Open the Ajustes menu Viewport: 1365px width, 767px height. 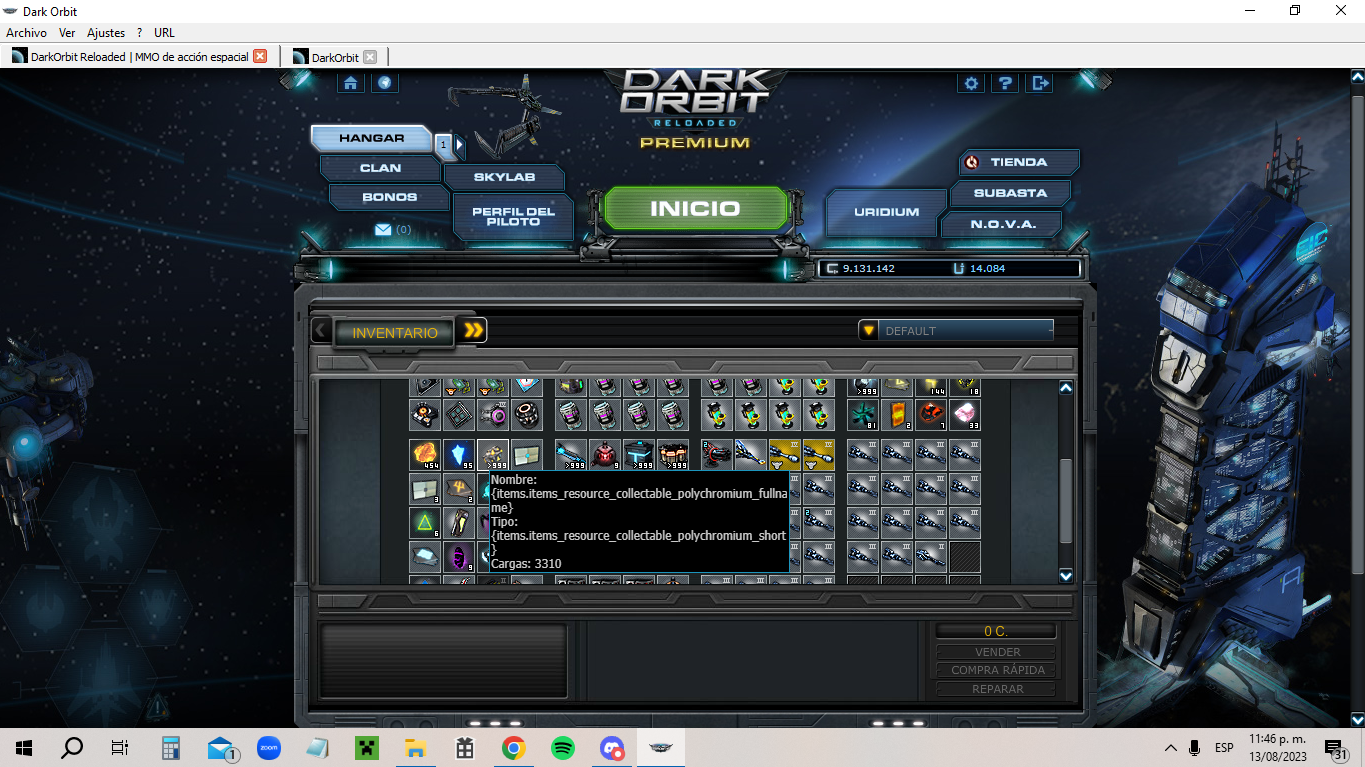click(x=106, y=33)
